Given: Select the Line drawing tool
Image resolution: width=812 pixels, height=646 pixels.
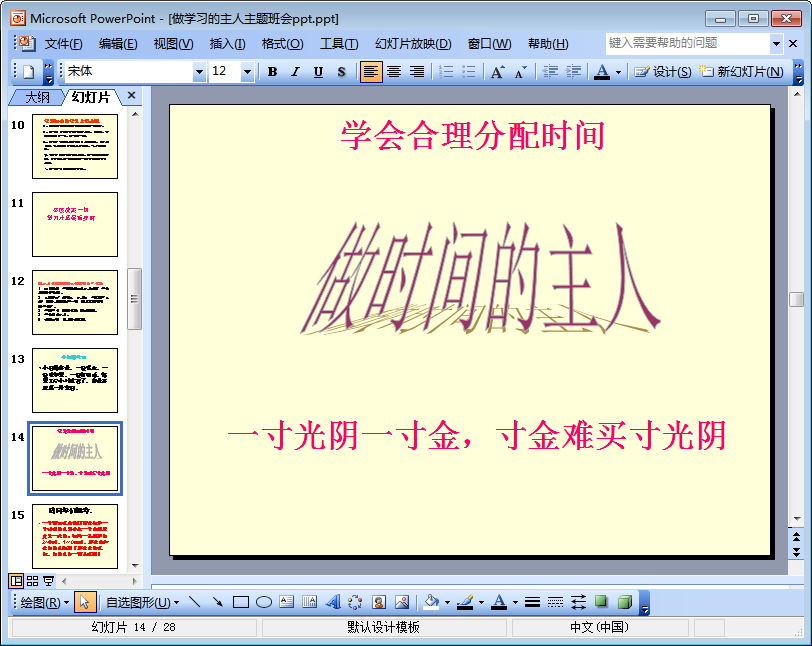Looking at the screenshot, I should click(195, 602).
